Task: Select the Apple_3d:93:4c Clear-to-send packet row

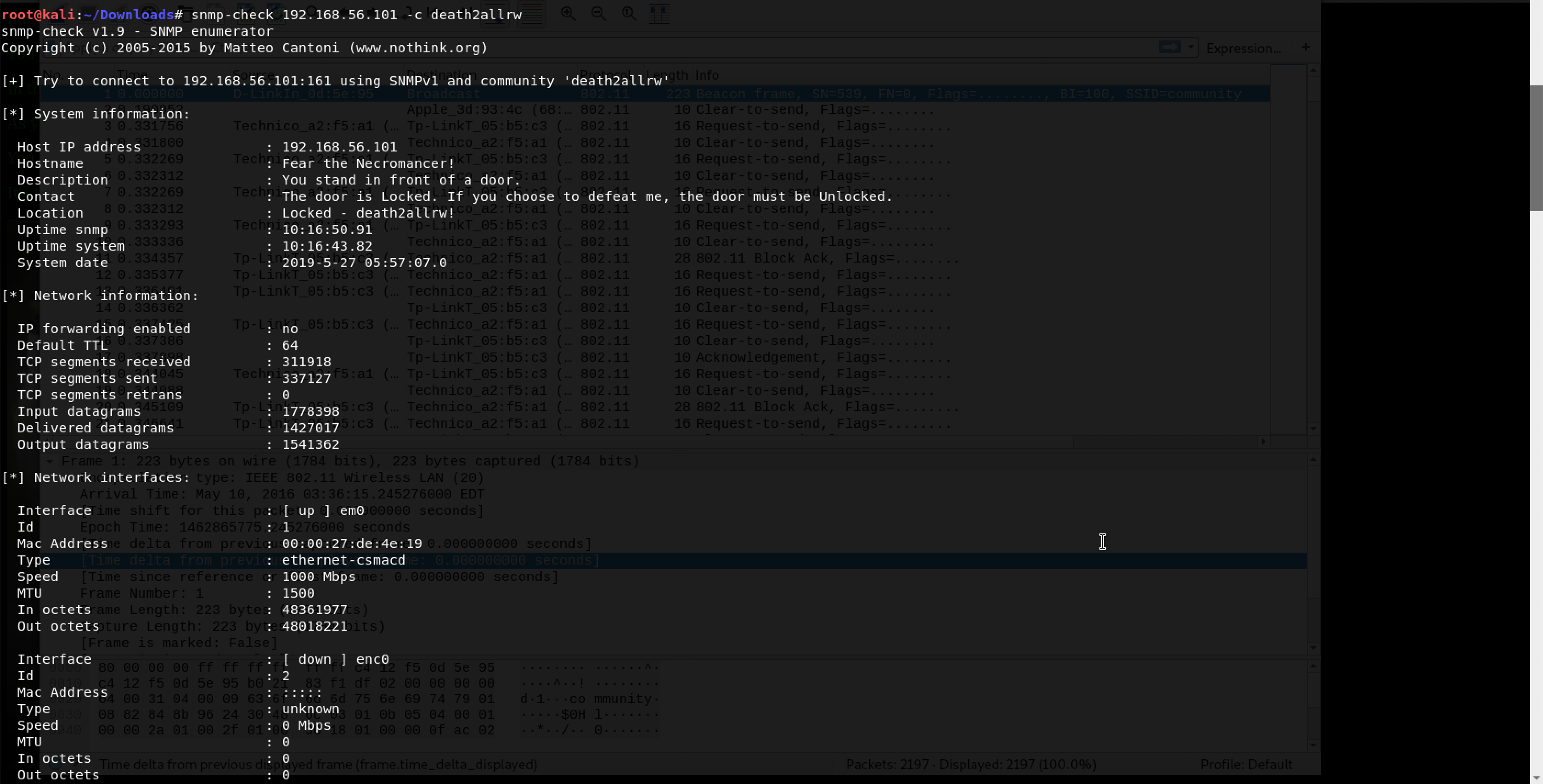Action: click(x=655, y=110)
